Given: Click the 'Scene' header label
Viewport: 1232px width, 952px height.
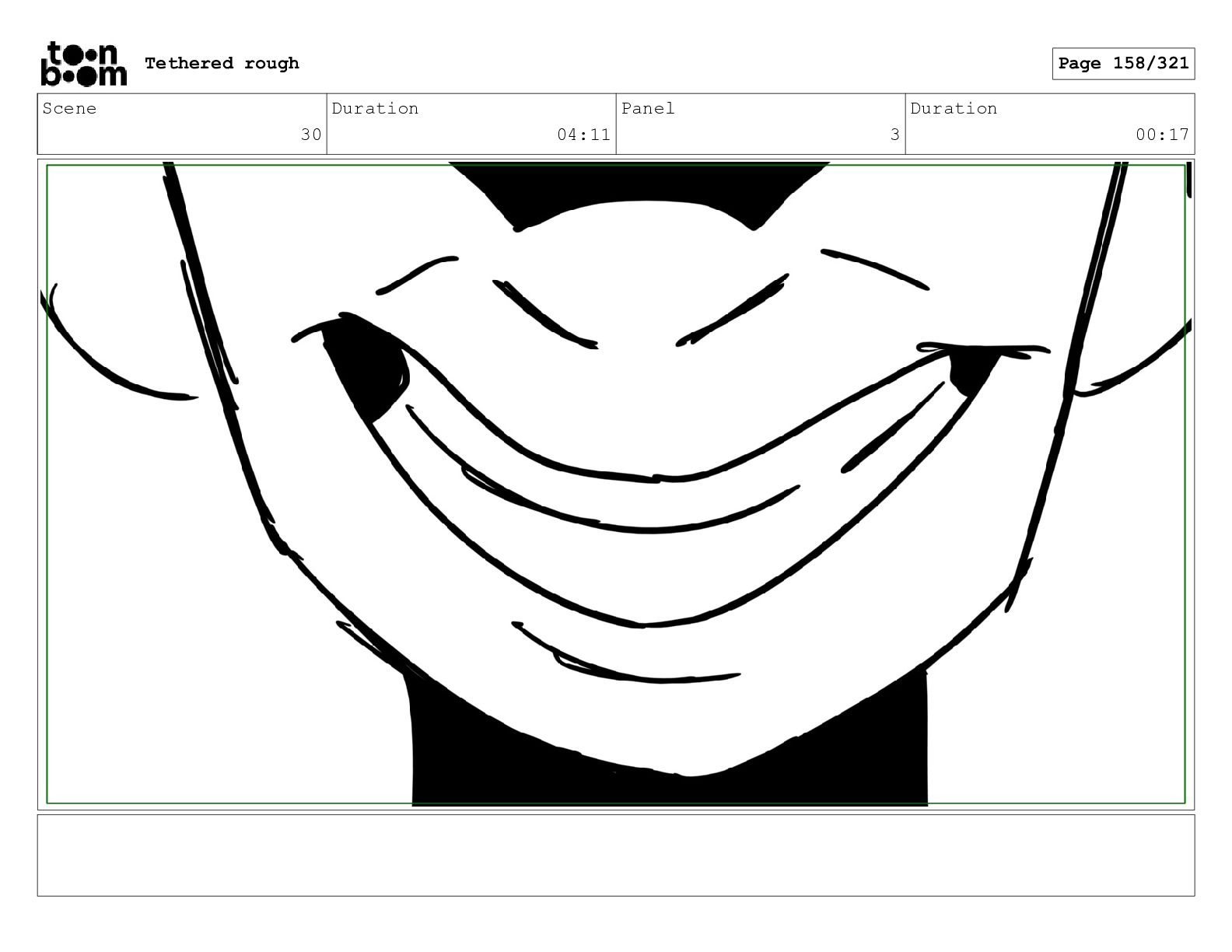Looking at the screenshot, I should [70, 108].
